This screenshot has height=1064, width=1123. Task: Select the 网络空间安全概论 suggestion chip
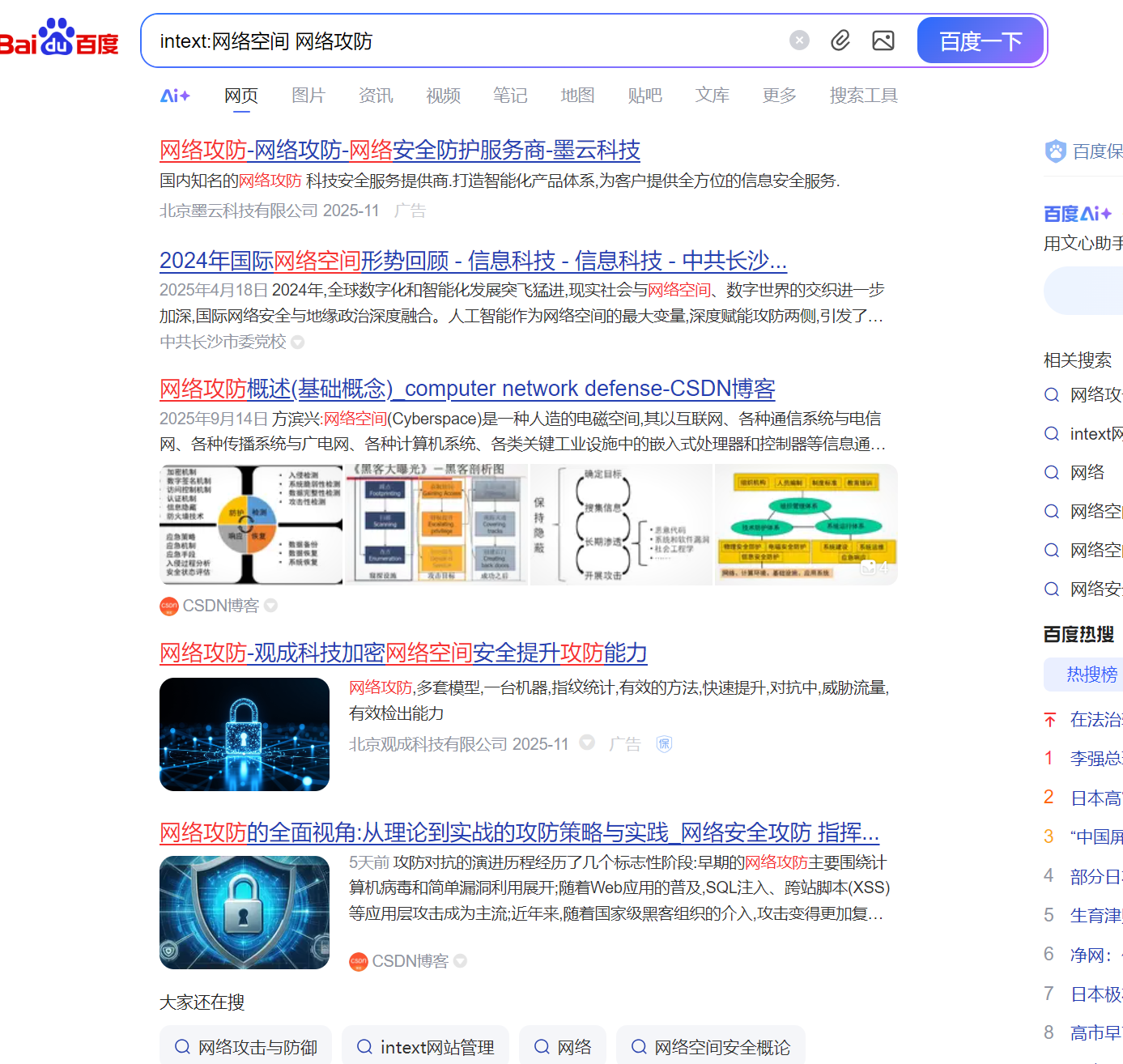coord(721,1047)
